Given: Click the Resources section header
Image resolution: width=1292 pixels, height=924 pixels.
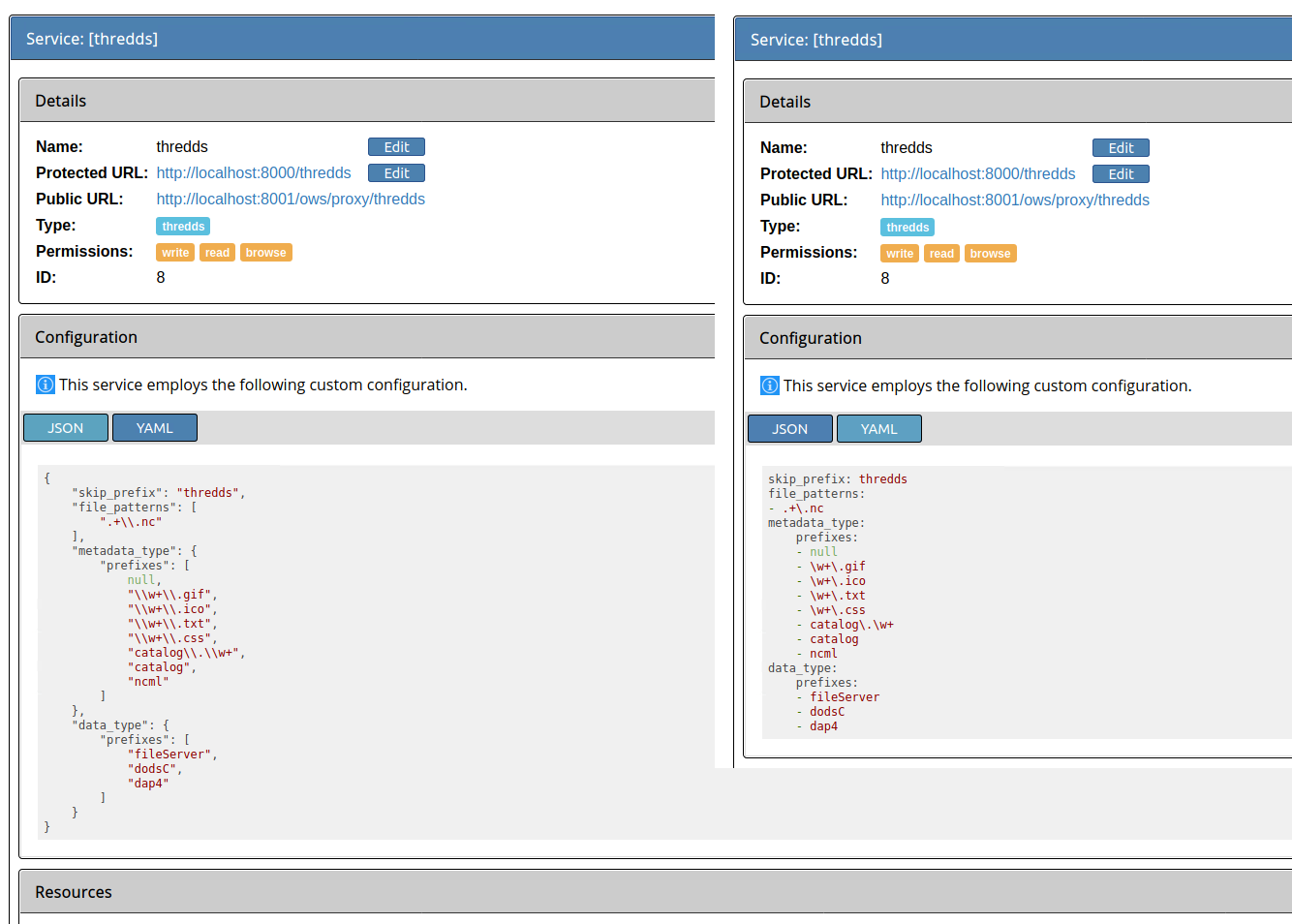Looking at the screenshot, I should pyautogui.click(x=656, y=892).
